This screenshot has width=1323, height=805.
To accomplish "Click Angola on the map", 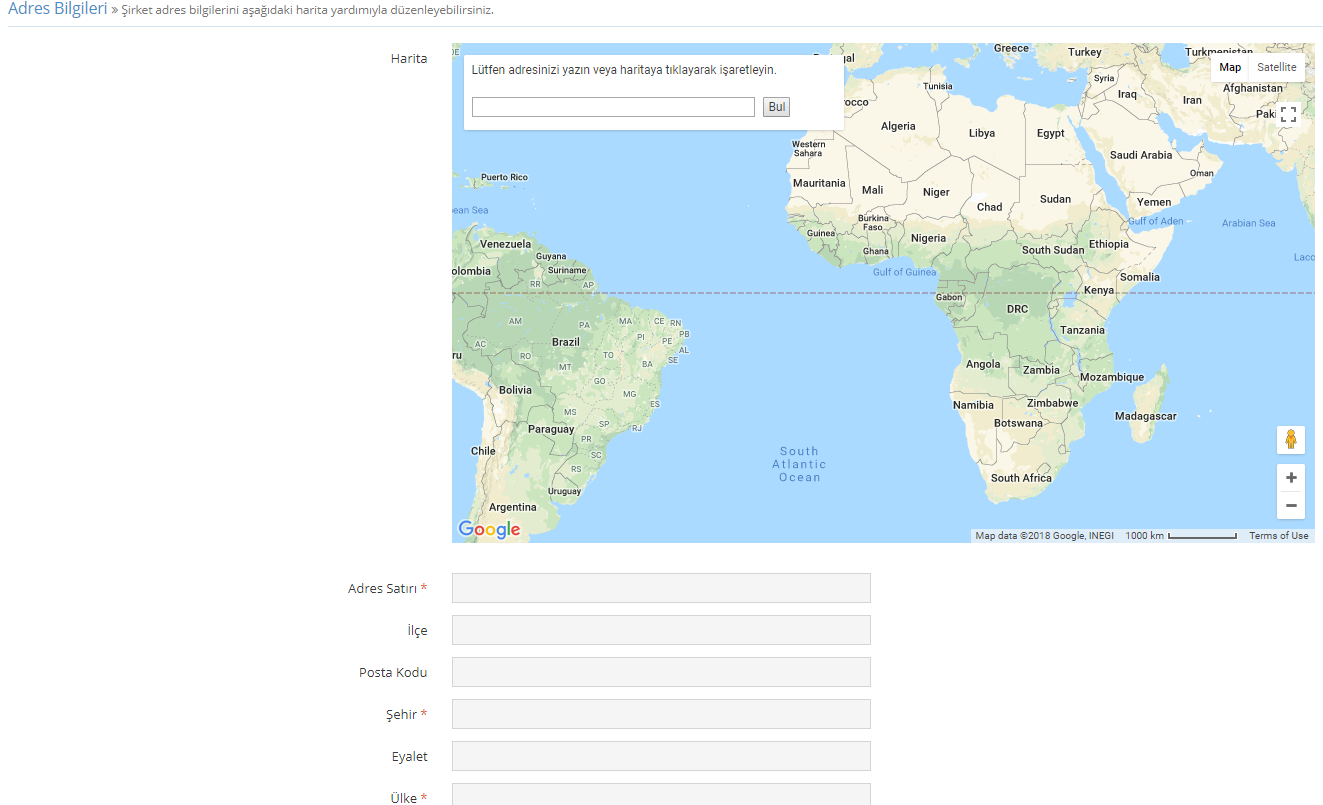I will point(983,364).
